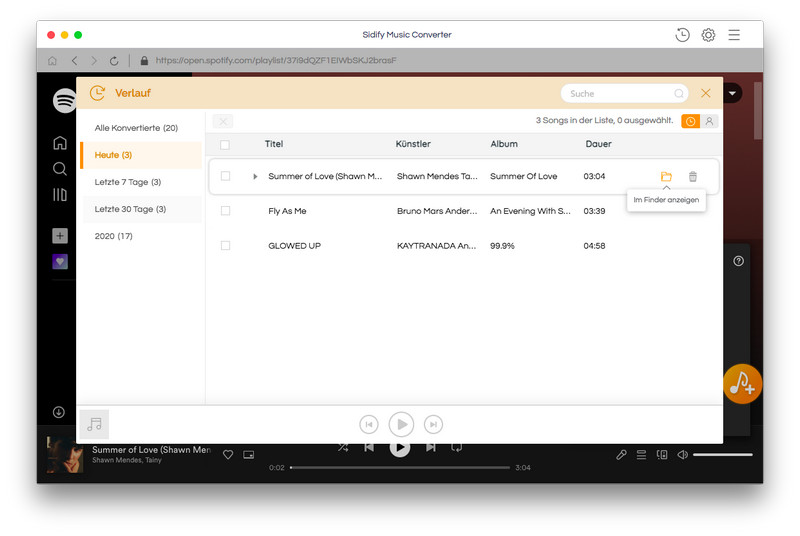Skip to previous track in Verlauf player
This screenshot has width=800, height=536.
point(369,424)
